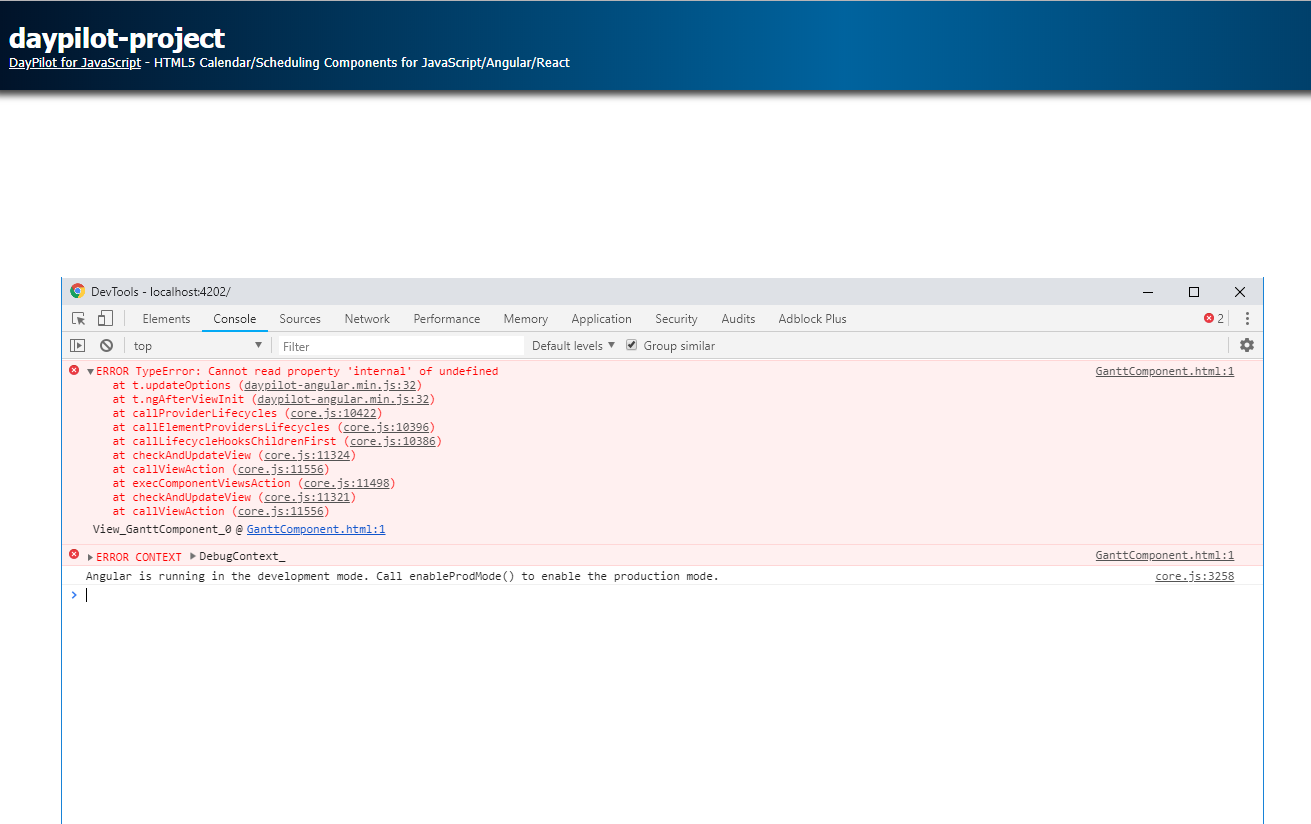Open the Application tab
Screen dimensions: 1311x824
click(x=601, y=319)
